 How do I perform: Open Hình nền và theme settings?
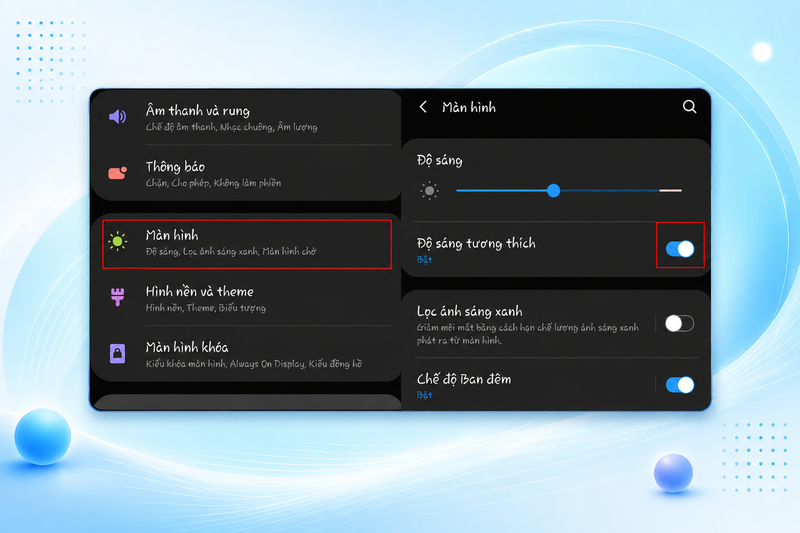tap(246, 298)
